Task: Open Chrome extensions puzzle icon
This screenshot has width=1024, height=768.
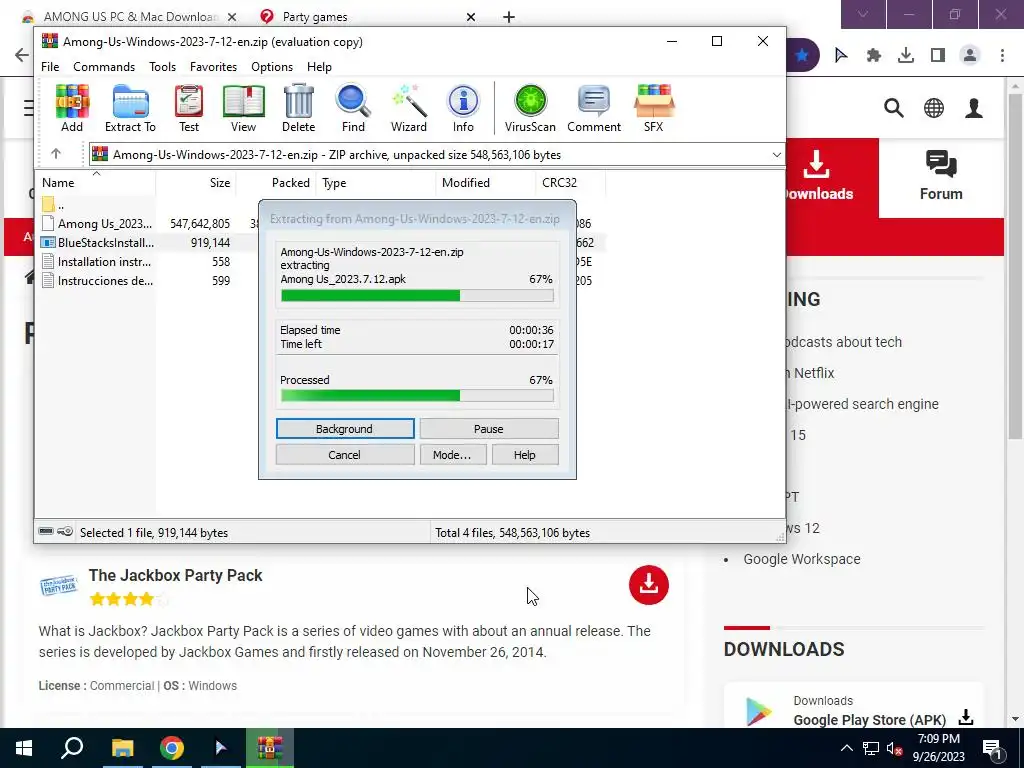Action: click(x=874, y=56)
